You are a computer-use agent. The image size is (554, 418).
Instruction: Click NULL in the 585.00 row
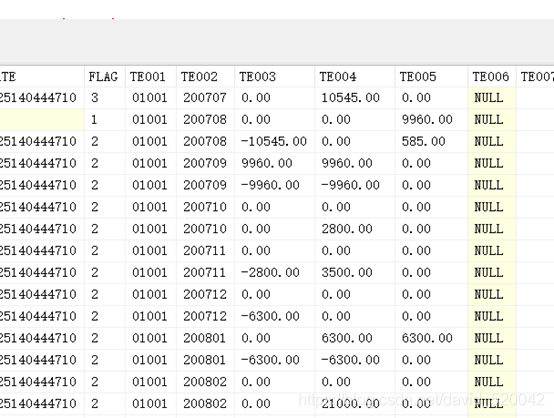coord(492,142)
